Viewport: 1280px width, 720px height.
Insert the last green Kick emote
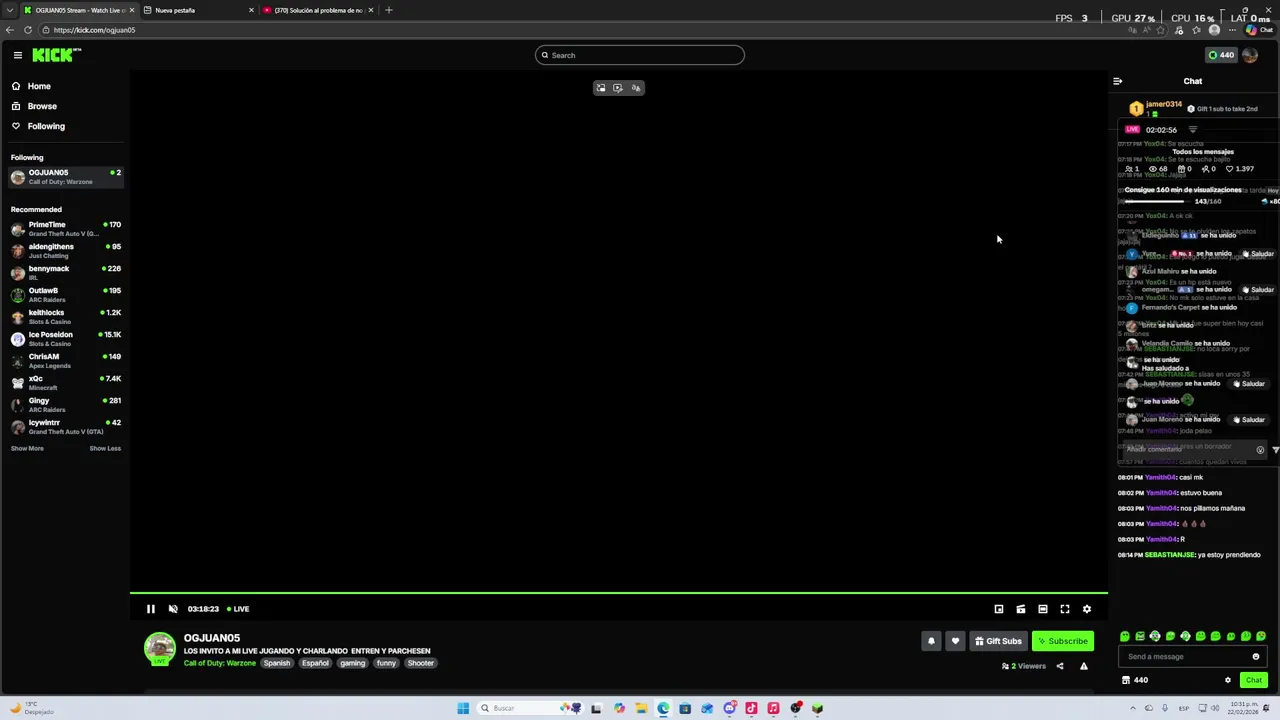pos(1261,636)
